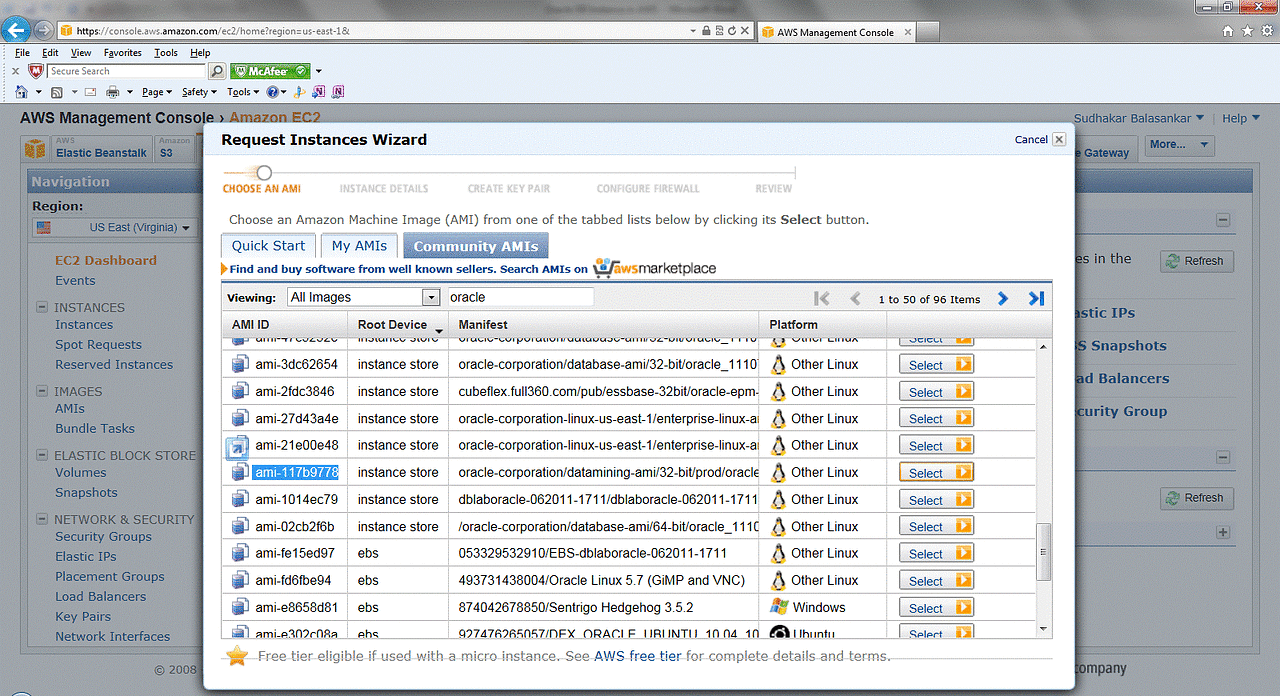Refresh the page with address bar reload icon
The image size is (1280, 696).
click(733, 31)
